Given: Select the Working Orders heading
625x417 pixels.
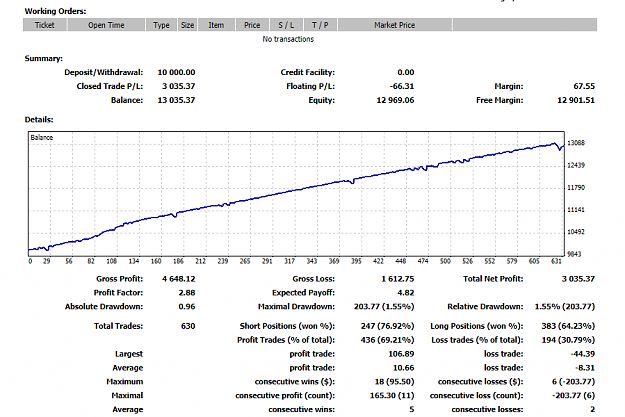Looking at the screenshot, I should [55, 11].
